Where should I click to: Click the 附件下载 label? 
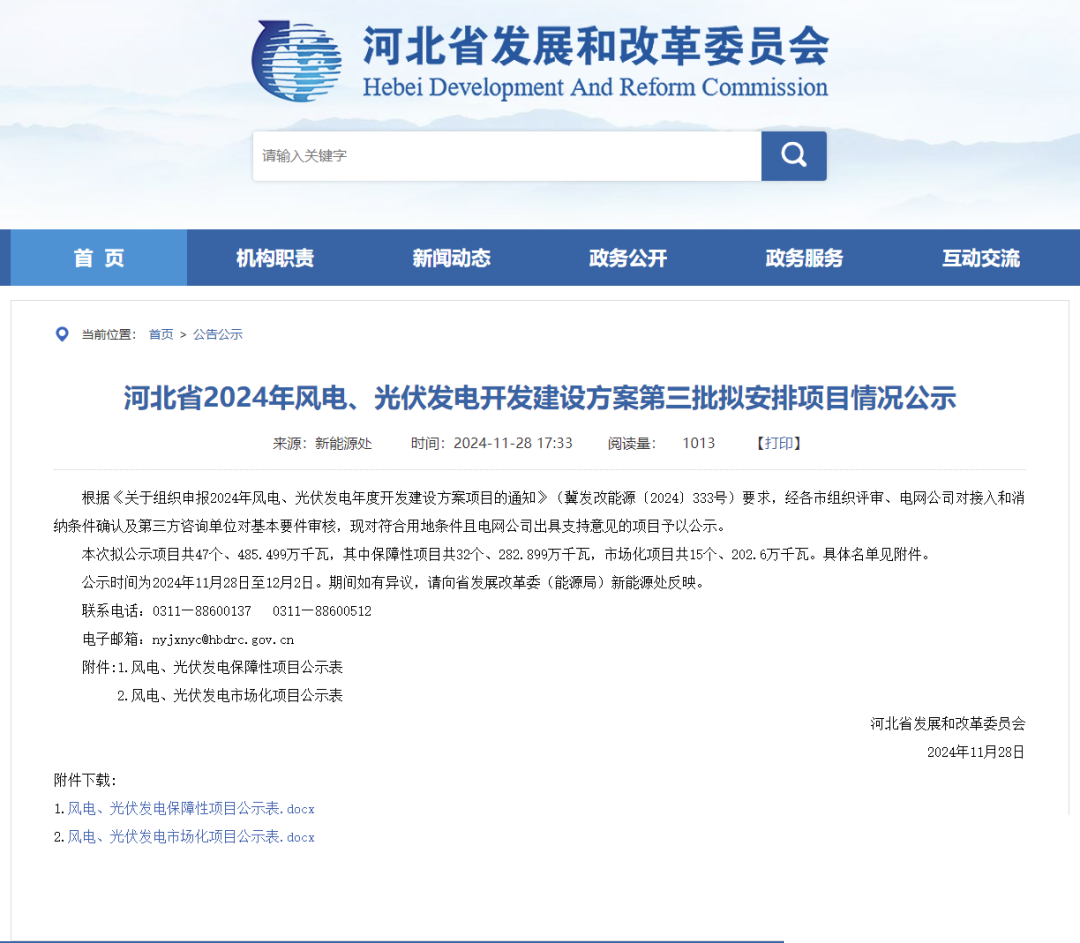pyautogui.click(x=85, y=780)
